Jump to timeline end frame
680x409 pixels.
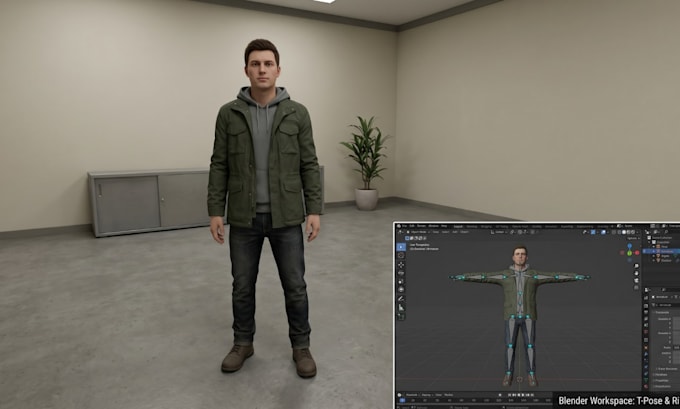tap(533, 395)
